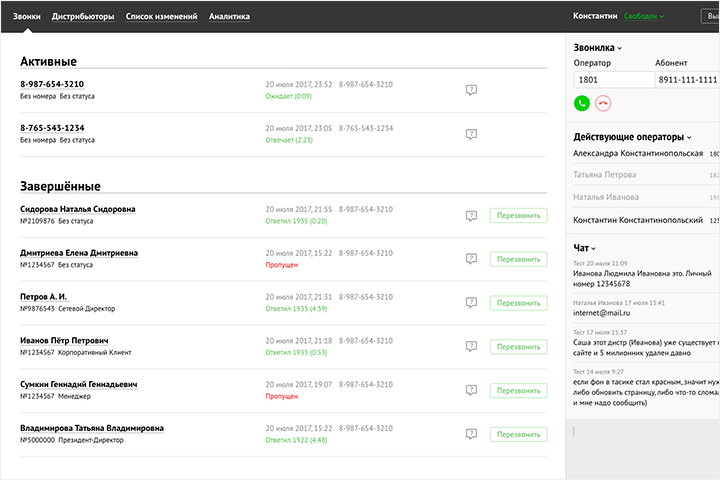Viewport: 720px width, 480px height.
Task: Open the Список изменений tab
Action: 161,17
